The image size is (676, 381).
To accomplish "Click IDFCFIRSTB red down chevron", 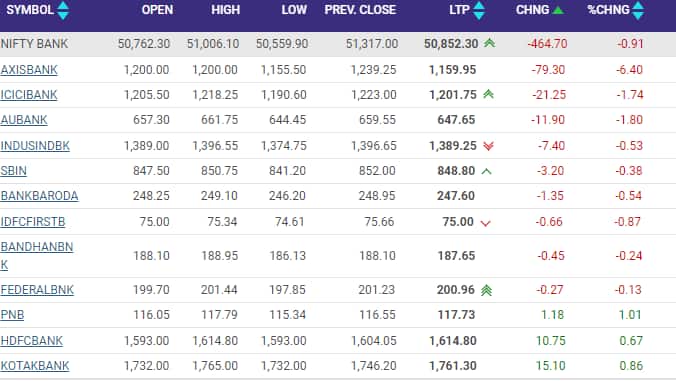I will 485,223.
